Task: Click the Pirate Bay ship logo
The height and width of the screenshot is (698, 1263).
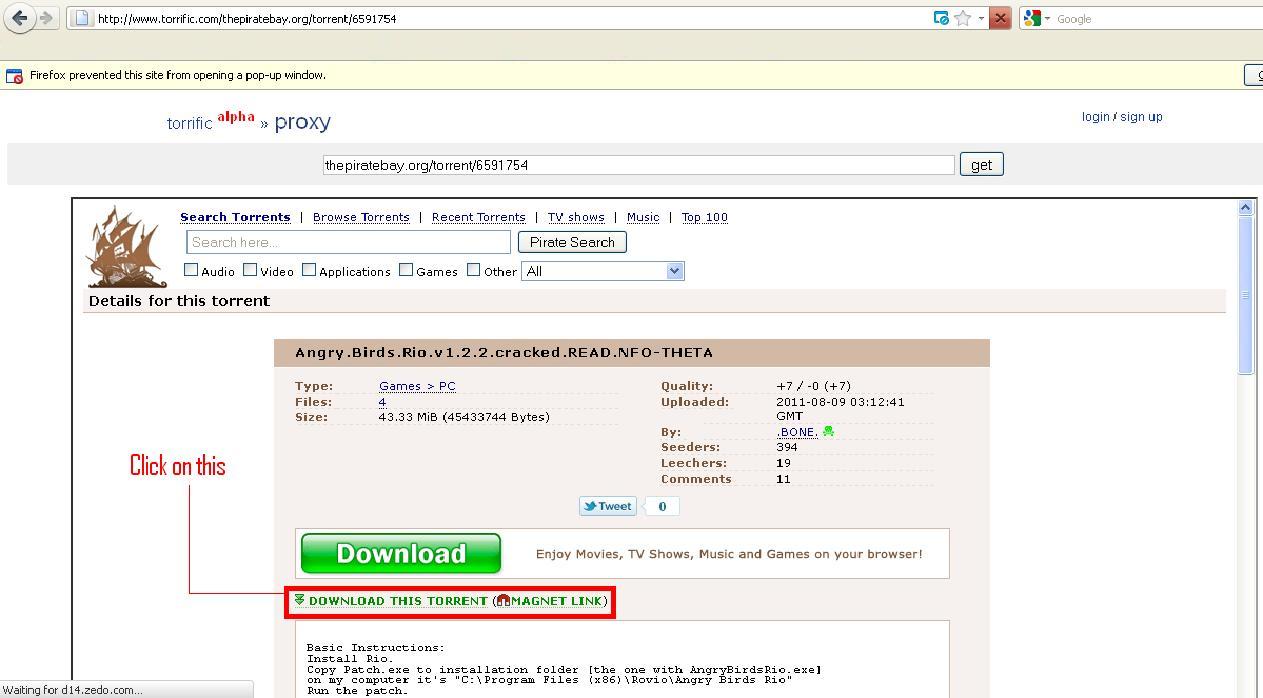Action: (x=126, y=247)
